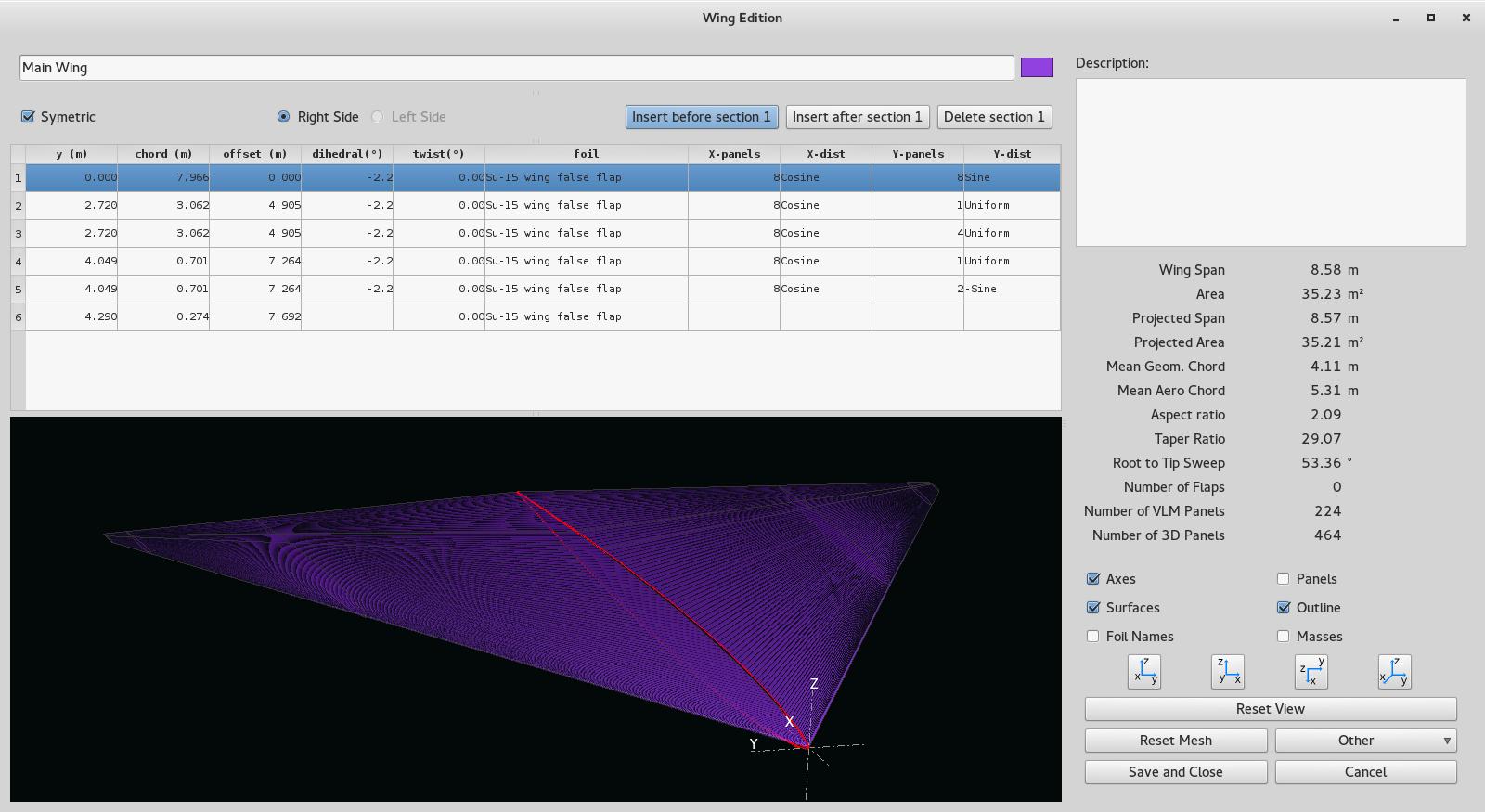The image size is (1485, 812).
Task: Open the X-dist Cosine cell in row 2
Action: click(x=825, y=205)
